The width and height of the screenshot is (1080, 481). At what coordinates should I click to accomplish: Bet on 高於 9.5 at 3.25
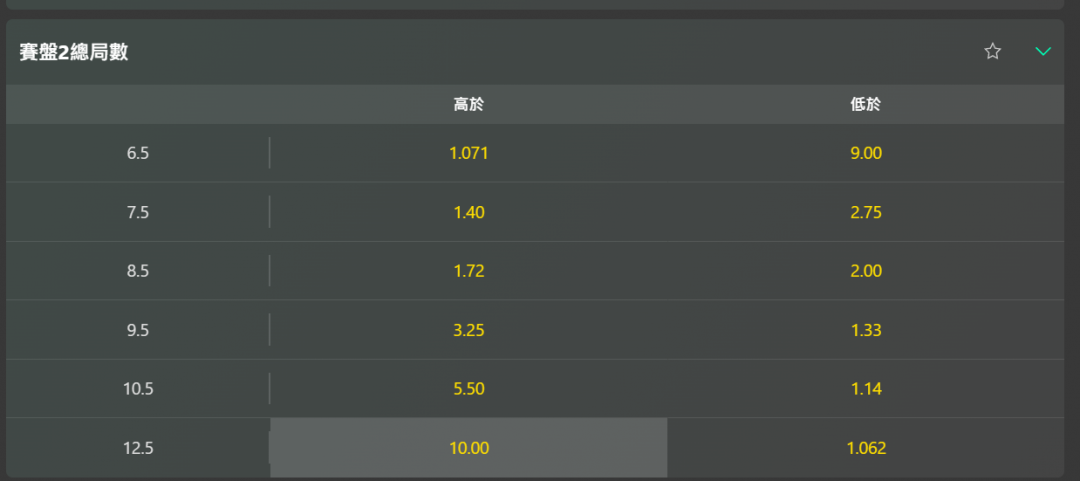click(x=468, y=330)
